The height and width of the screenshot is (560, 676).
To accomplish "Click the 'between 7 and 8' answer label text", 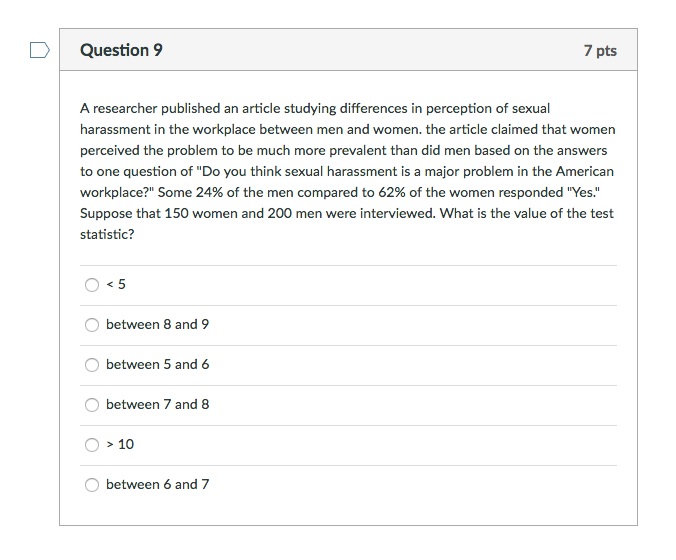I will (x=157, y=404).
